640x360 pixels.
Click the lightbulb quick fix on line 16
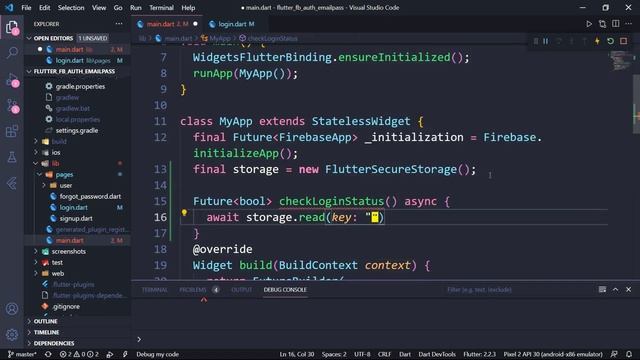184,213
